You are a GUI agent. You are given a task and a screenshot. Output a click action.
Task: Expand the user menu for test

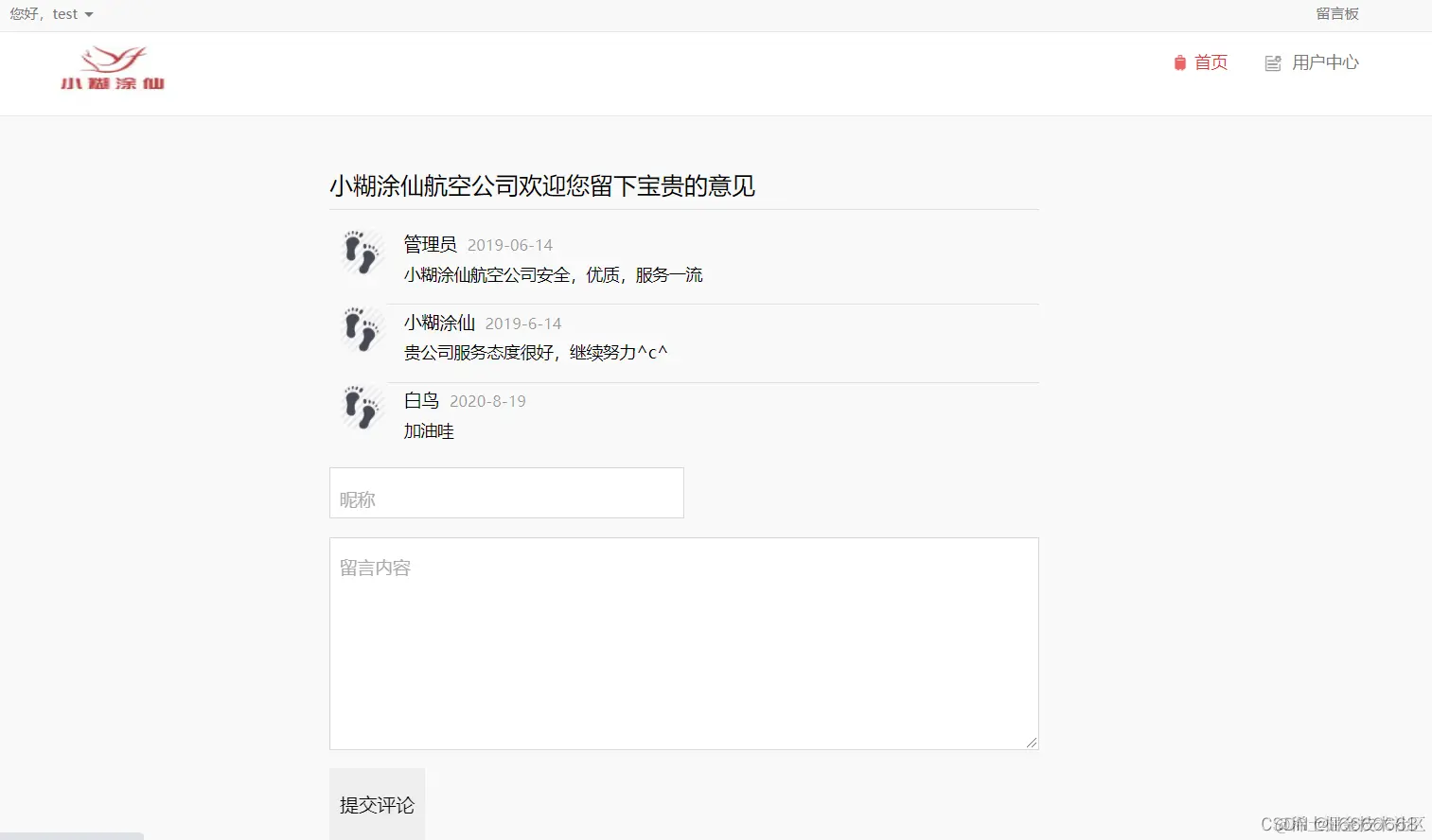click(65, 13)
